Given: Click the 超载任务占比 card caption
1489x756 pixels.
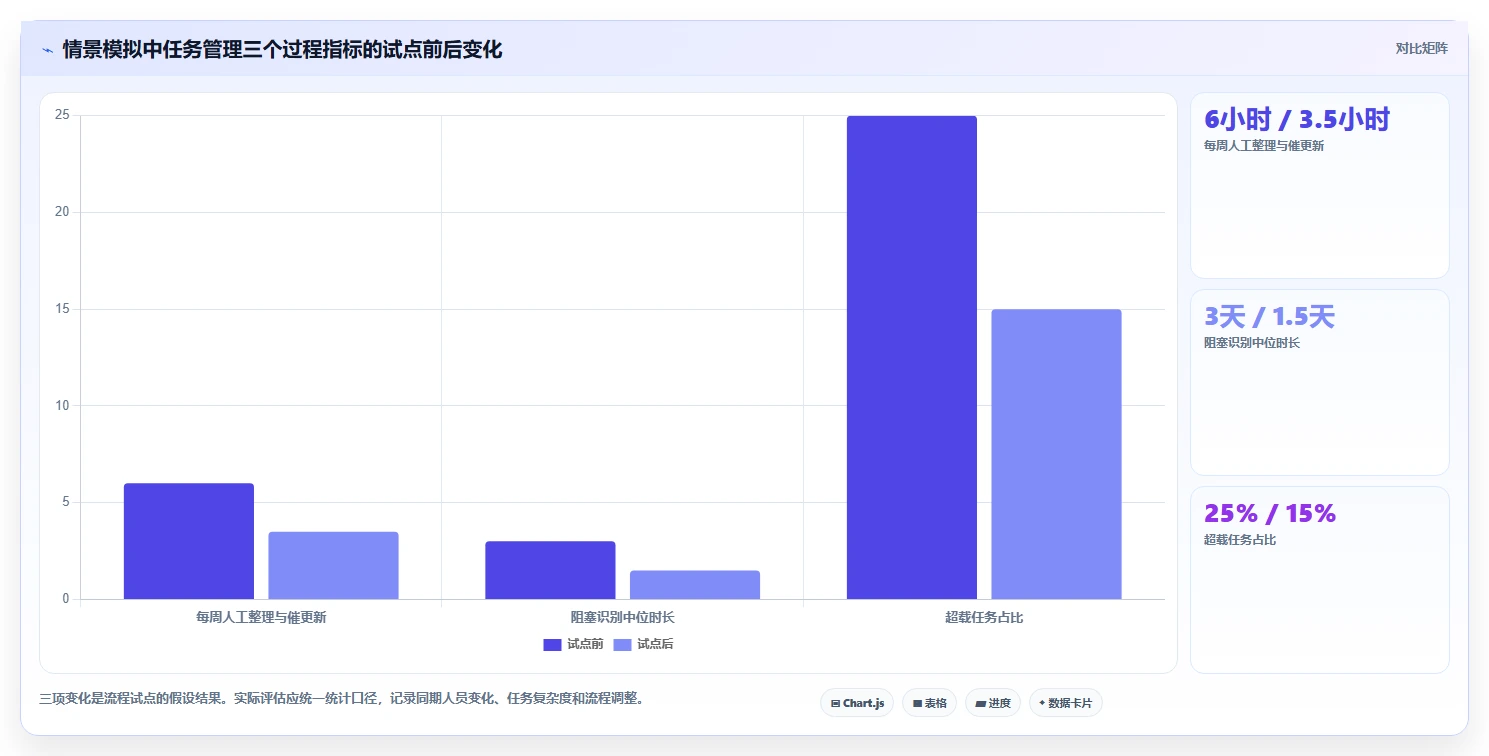Looking at the screenshot, I should (1240, 540).
